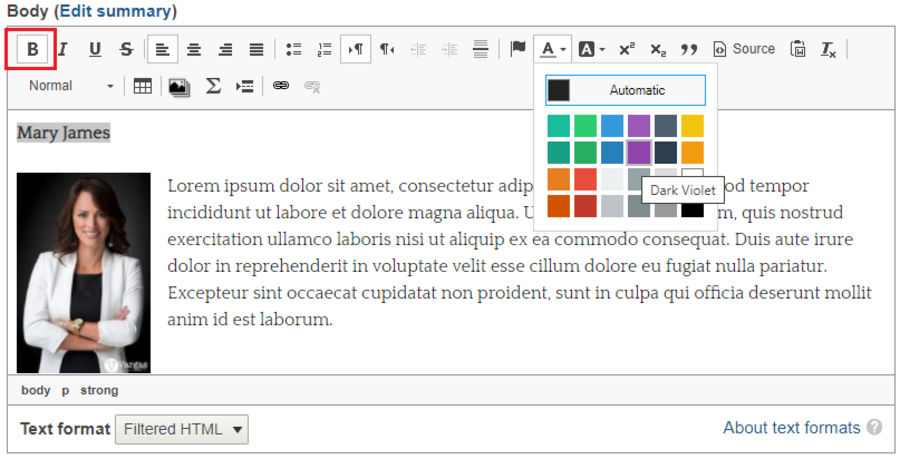This screenshot has height=459, width=900.
Task: Click the link icon
Action: point(281,87)
